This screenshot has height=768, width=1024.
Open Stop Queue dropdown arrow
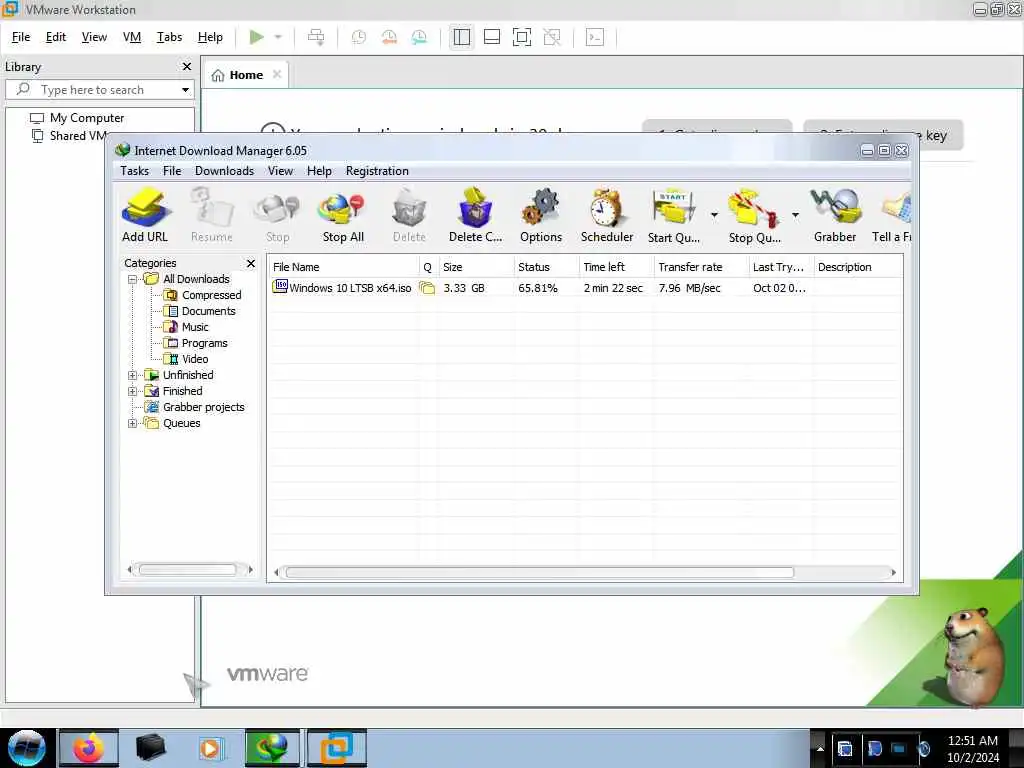795,215
